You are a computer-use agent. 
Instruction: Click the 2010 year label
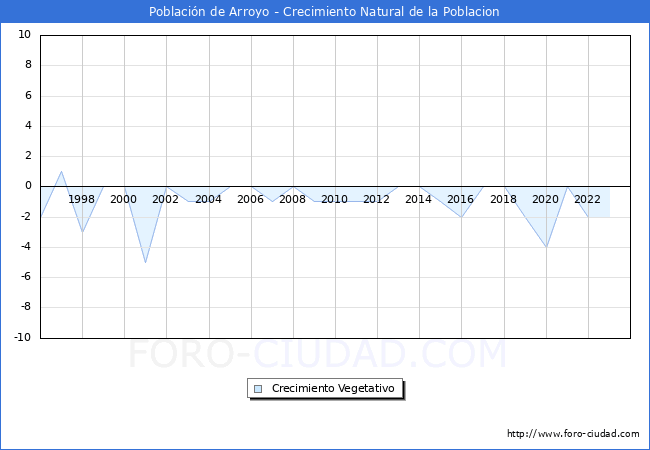(x=334, y=199)
